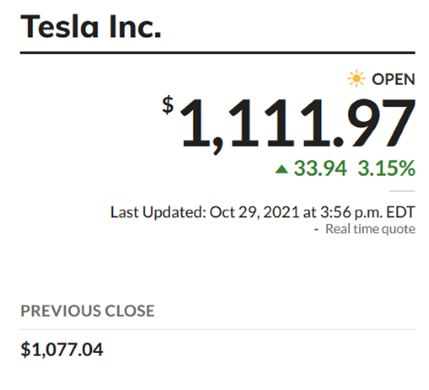Click the short gray divider under the change

pos(402,191)
